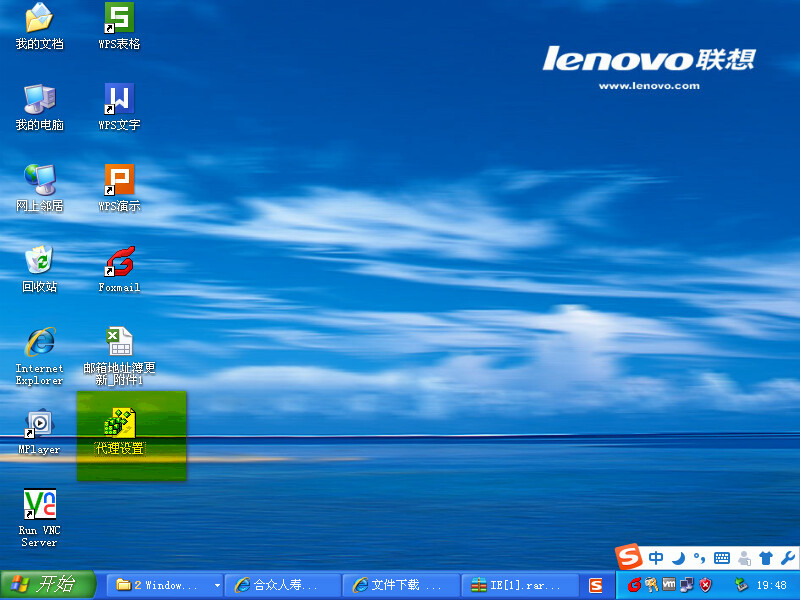The image size is (800, 600).
Task: Select the WPS文字 shortcut icon
Action: point(119,100)
